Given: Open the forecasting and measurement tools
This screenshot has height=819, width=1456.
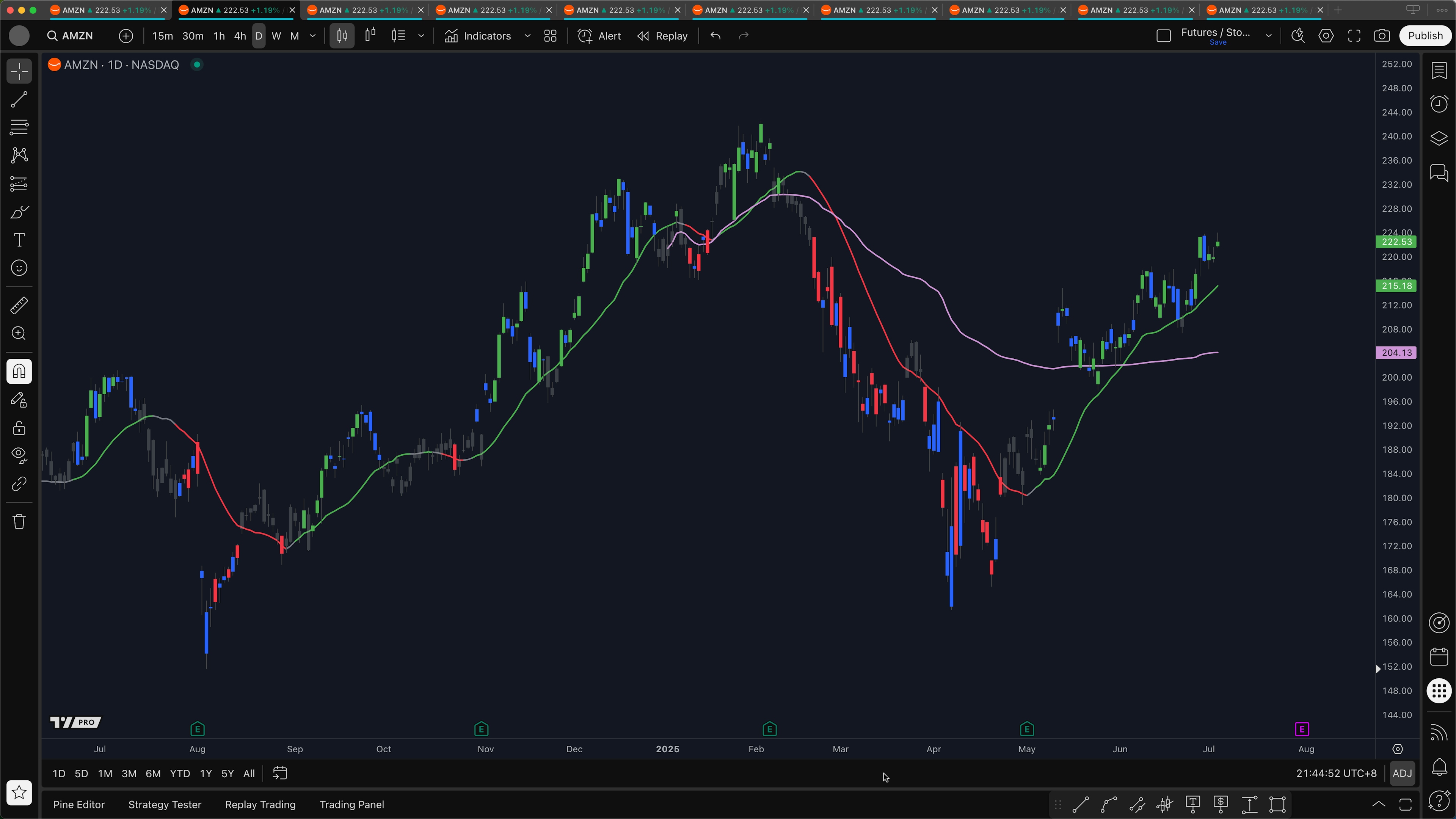Looking at the screenshot, I should click(19, 184).
